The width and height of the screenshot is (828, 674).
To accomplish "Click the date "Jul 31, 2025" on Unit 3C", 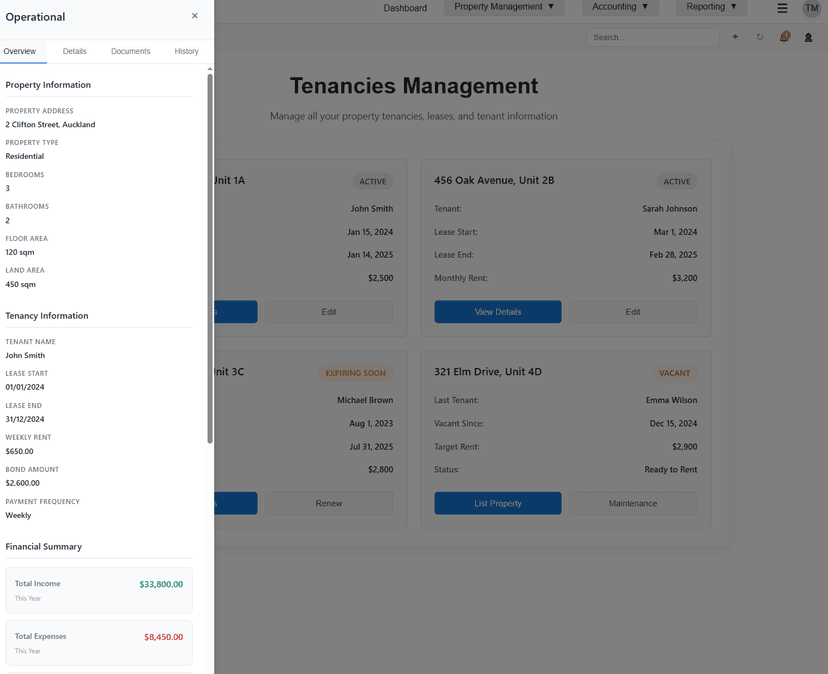I will 371,447.
